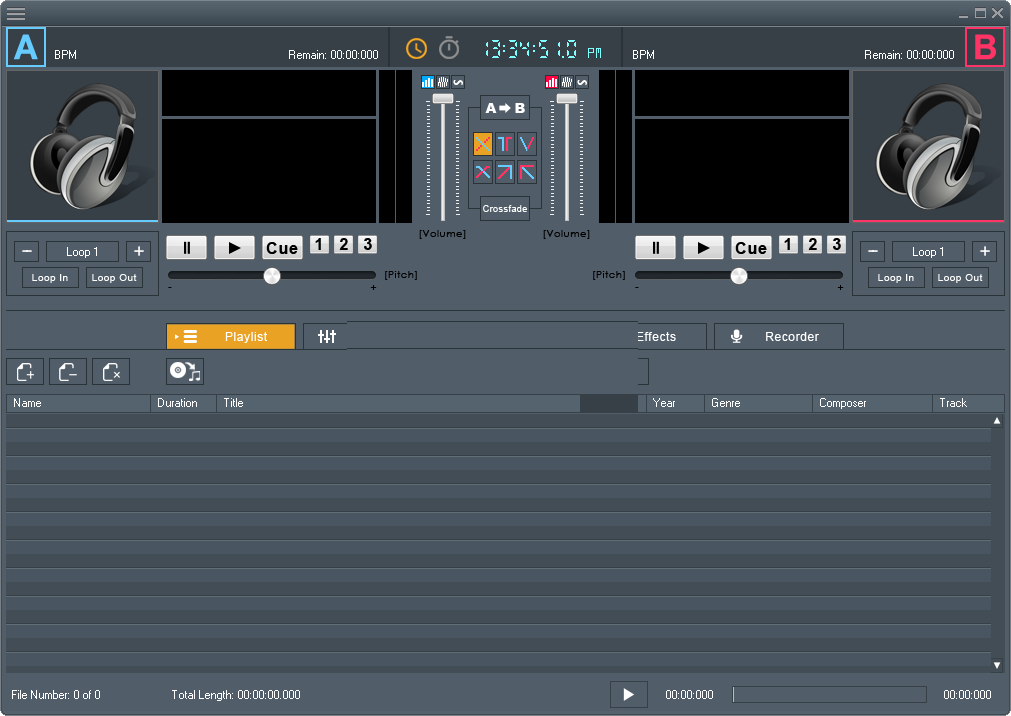
Task: Toggle the rising diagonal crossfade curve
Action: (505, 172)
